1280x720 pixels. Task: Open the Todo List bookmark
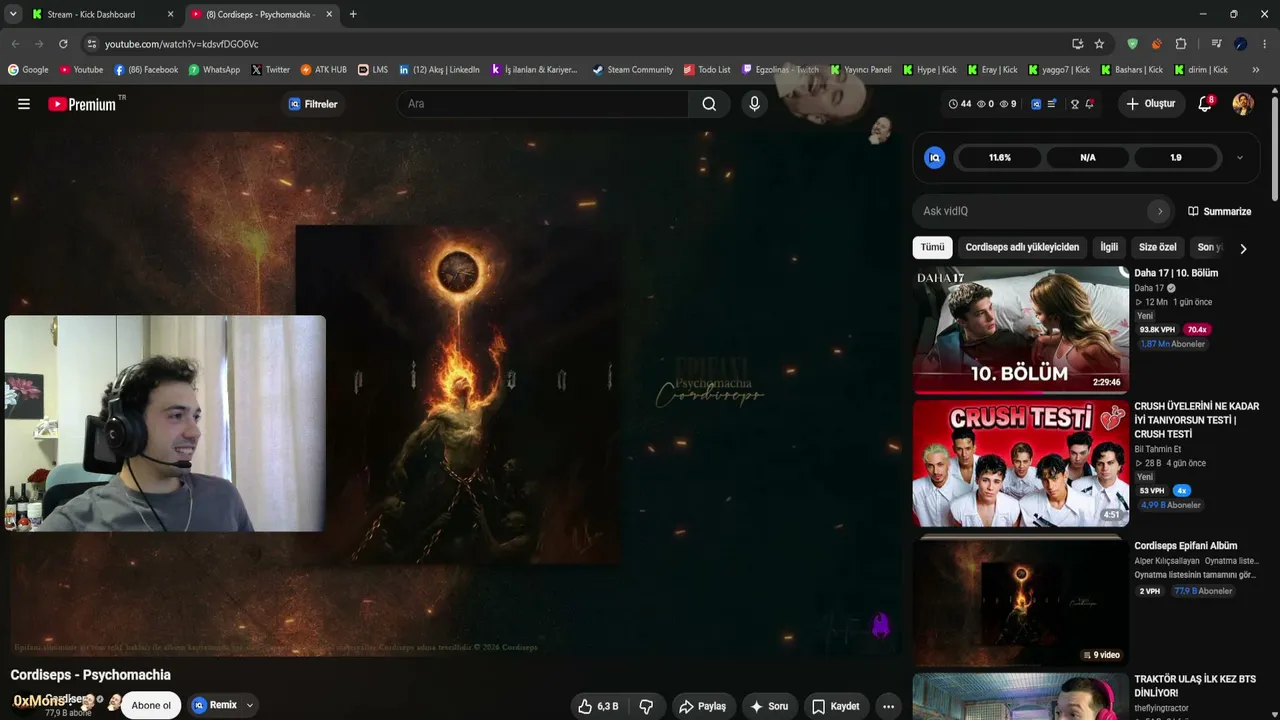(707, 70)
